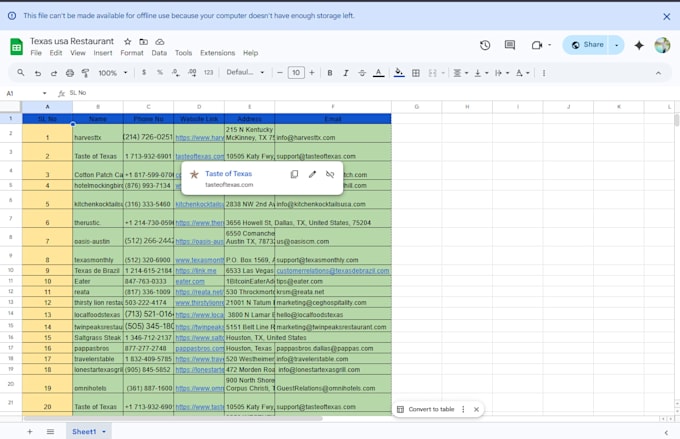Viewport: 680px width, 439px height.
Task: Open the Extensions menu
Action: [217, 53]
